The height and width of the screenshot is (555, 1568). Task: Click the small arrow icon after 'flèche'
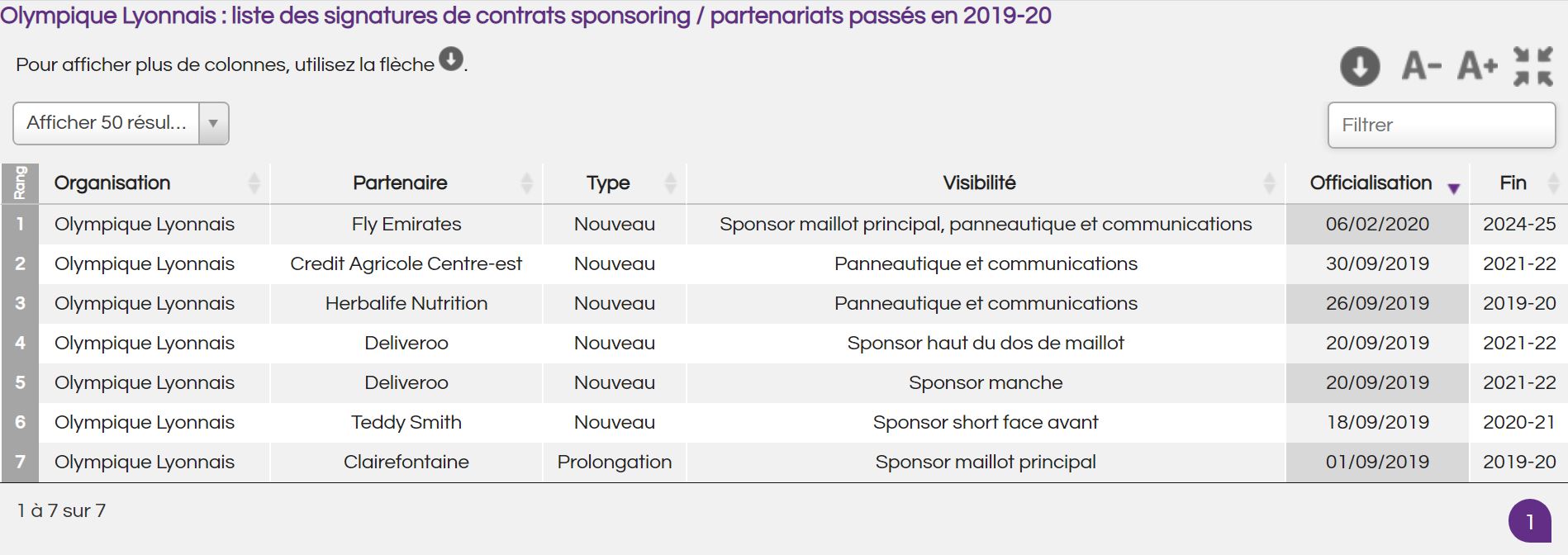click(x=451, y=59)
